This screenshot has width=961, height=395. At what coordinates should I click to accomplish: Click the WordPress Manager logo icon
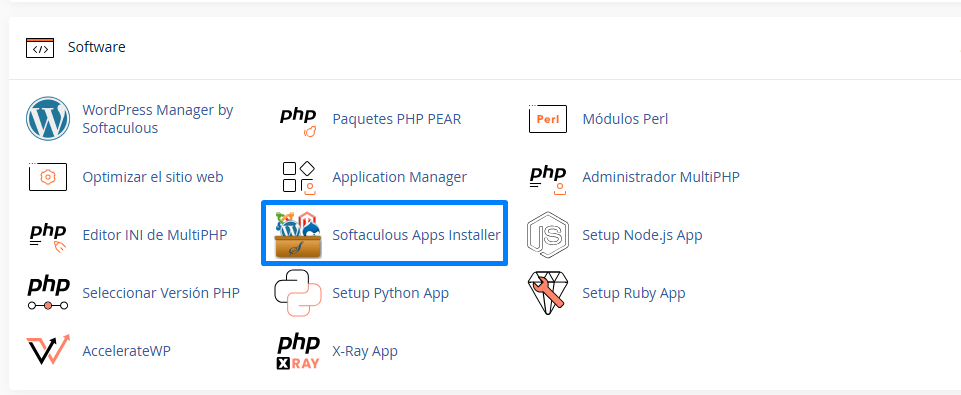point(48,119)
